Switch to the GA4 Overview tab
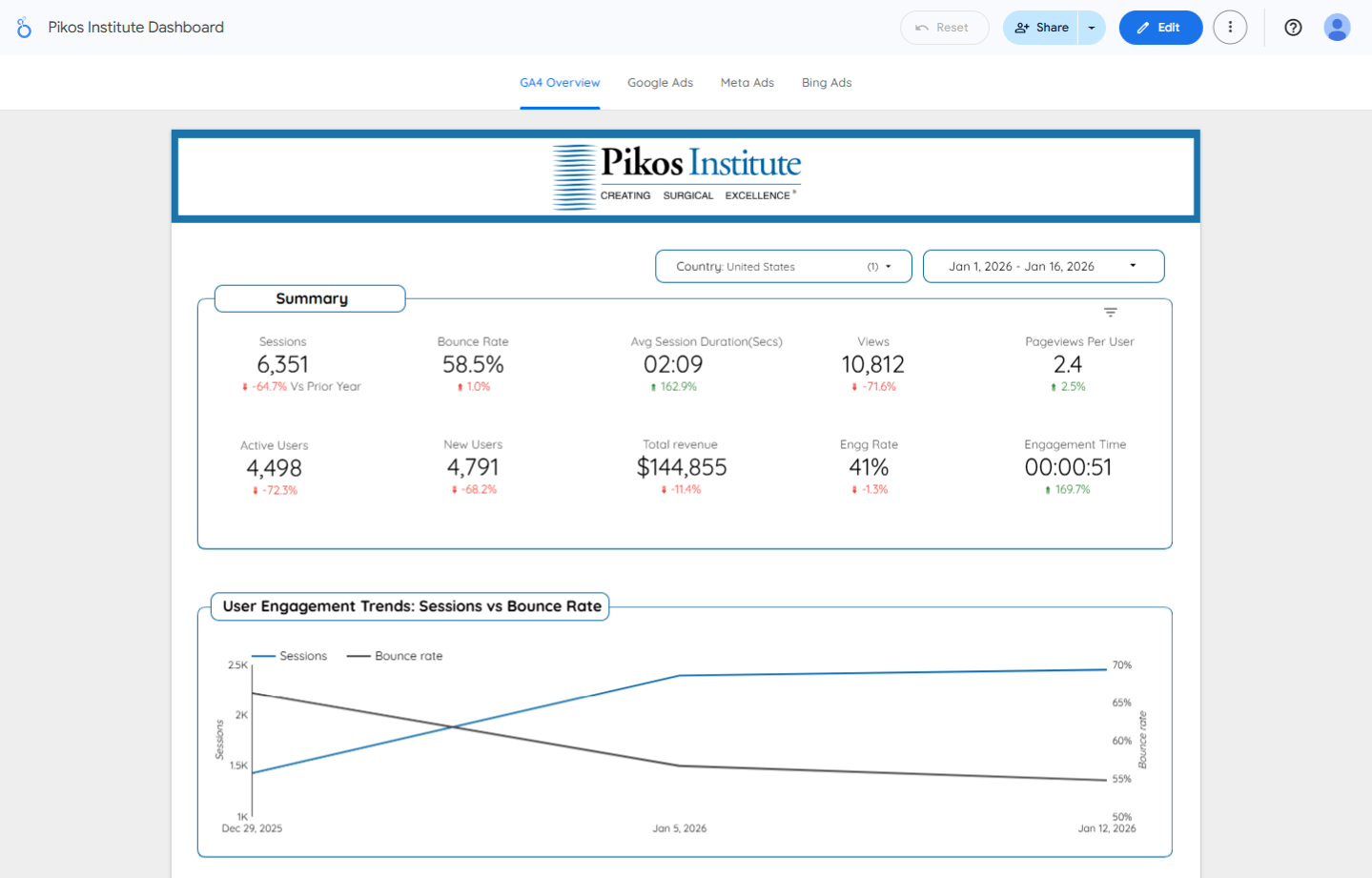 (560, 83)
